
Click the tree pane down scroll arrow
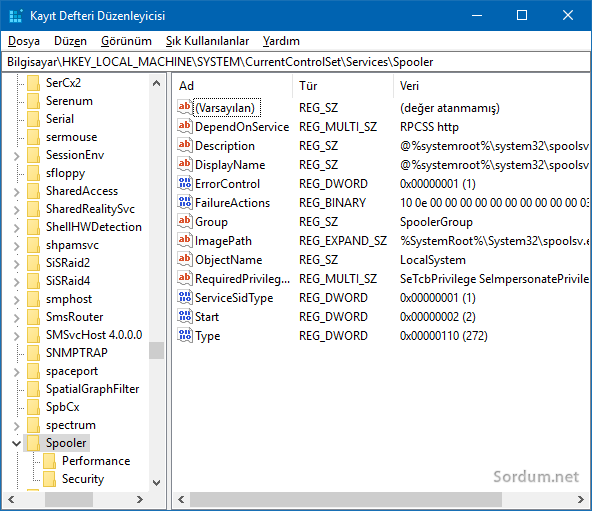[x=156, y=483]
